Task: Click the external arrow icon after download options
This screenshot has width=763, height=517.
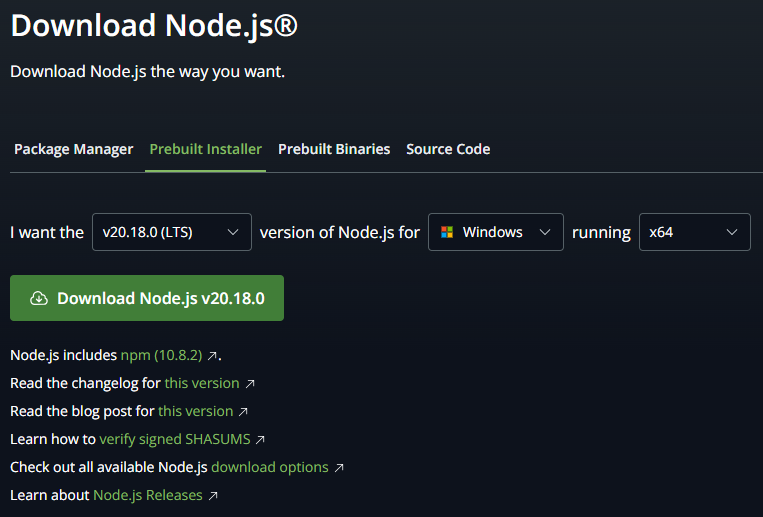Action: coord(339,468)
